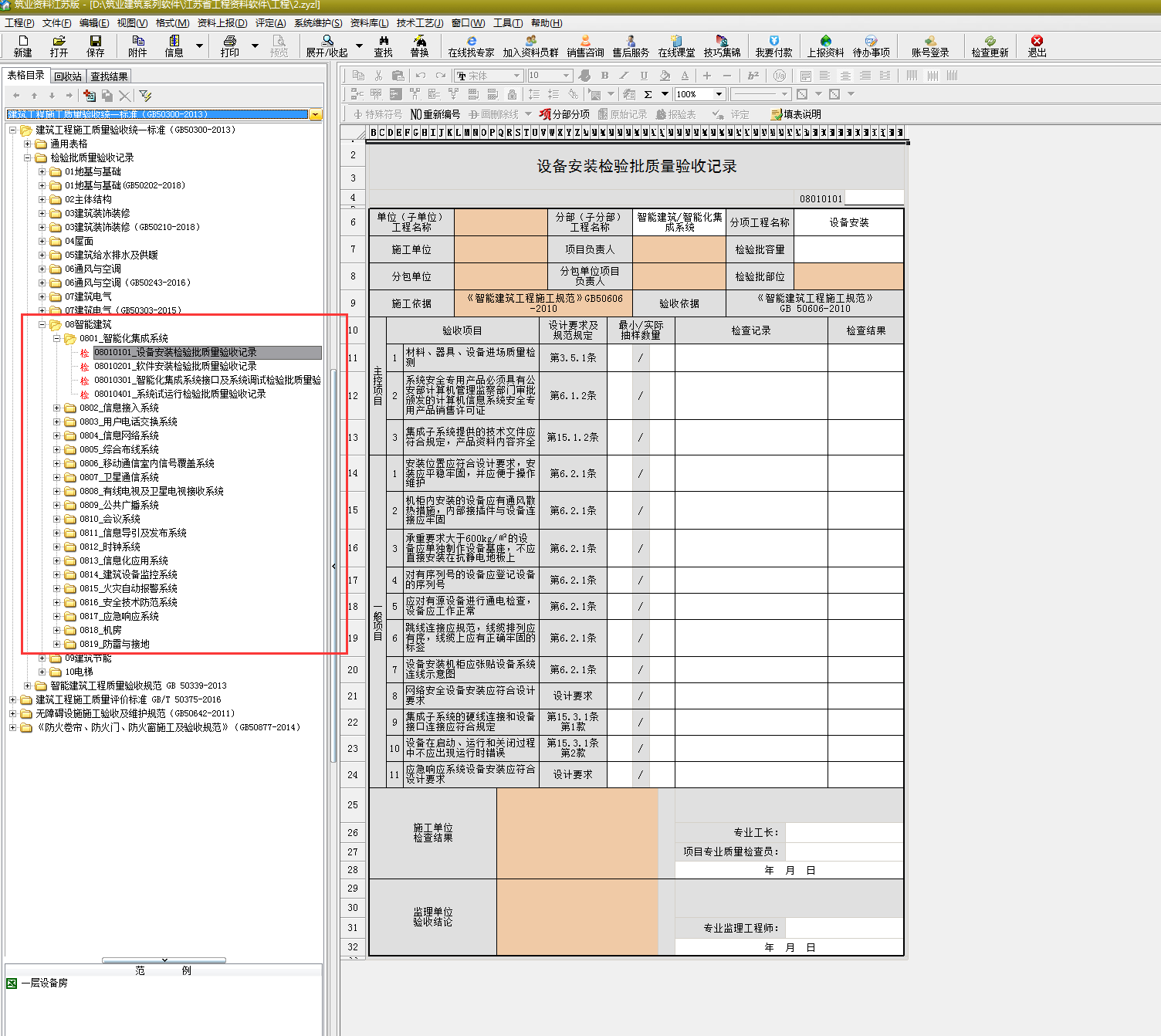Click the add-table icon in tree toolbar
This screenshot has width=1161, height=1036.
pos(90,95)
